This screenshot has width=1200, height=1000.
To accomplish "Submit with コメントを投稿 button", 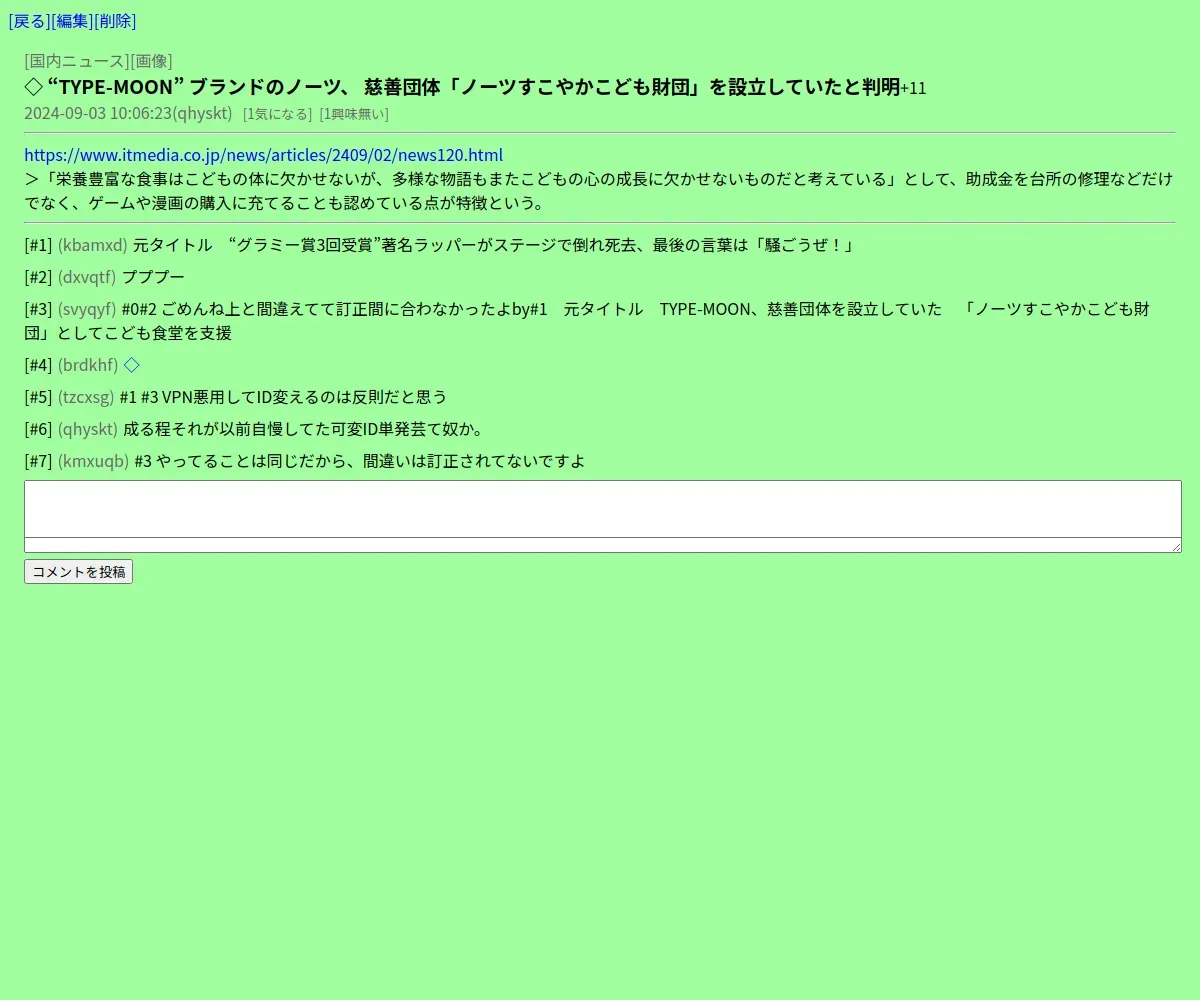I will tap(78, 572).
